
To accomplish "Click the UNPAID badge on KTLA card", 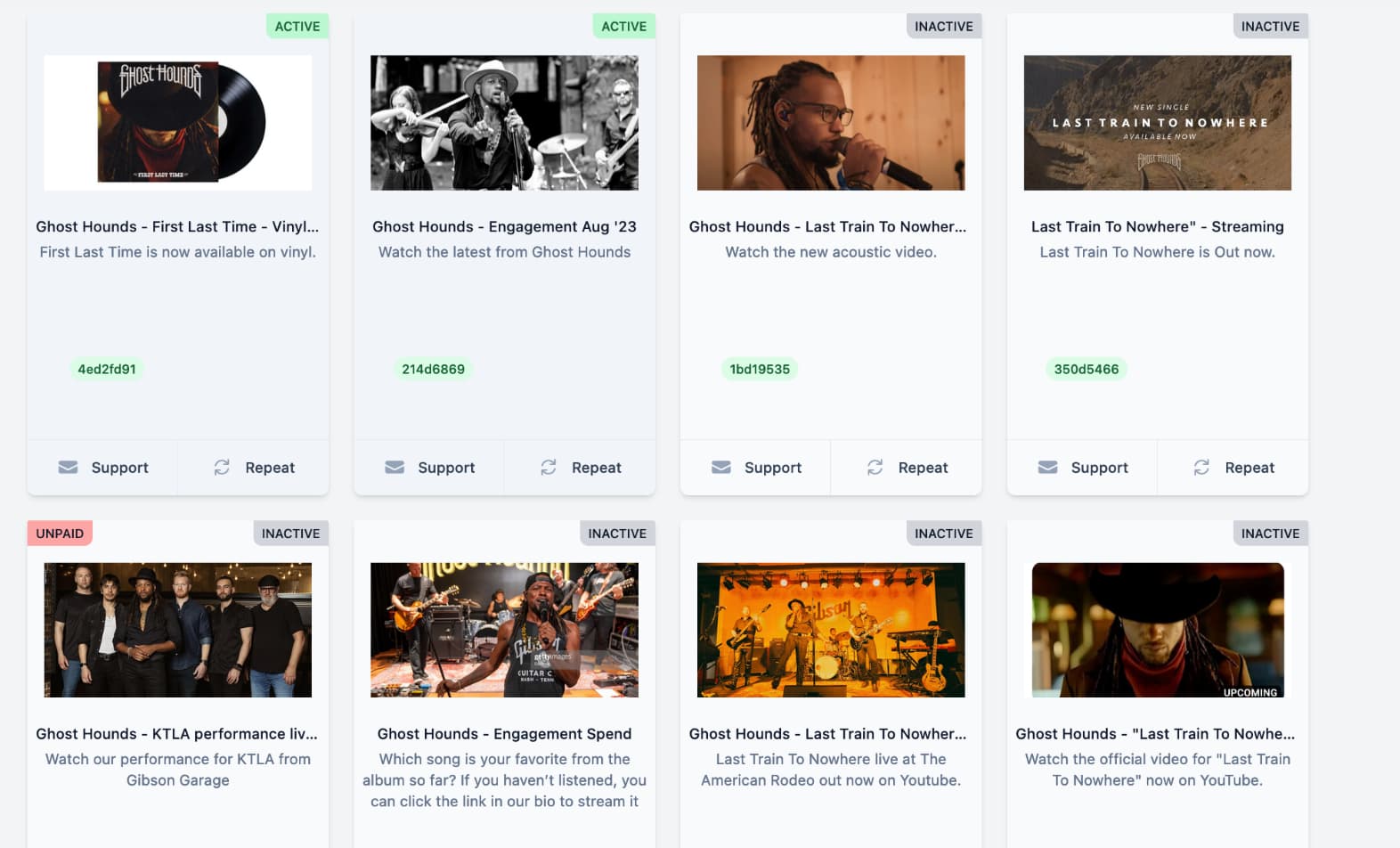I will pyautogui.click(x=60, y=534).
